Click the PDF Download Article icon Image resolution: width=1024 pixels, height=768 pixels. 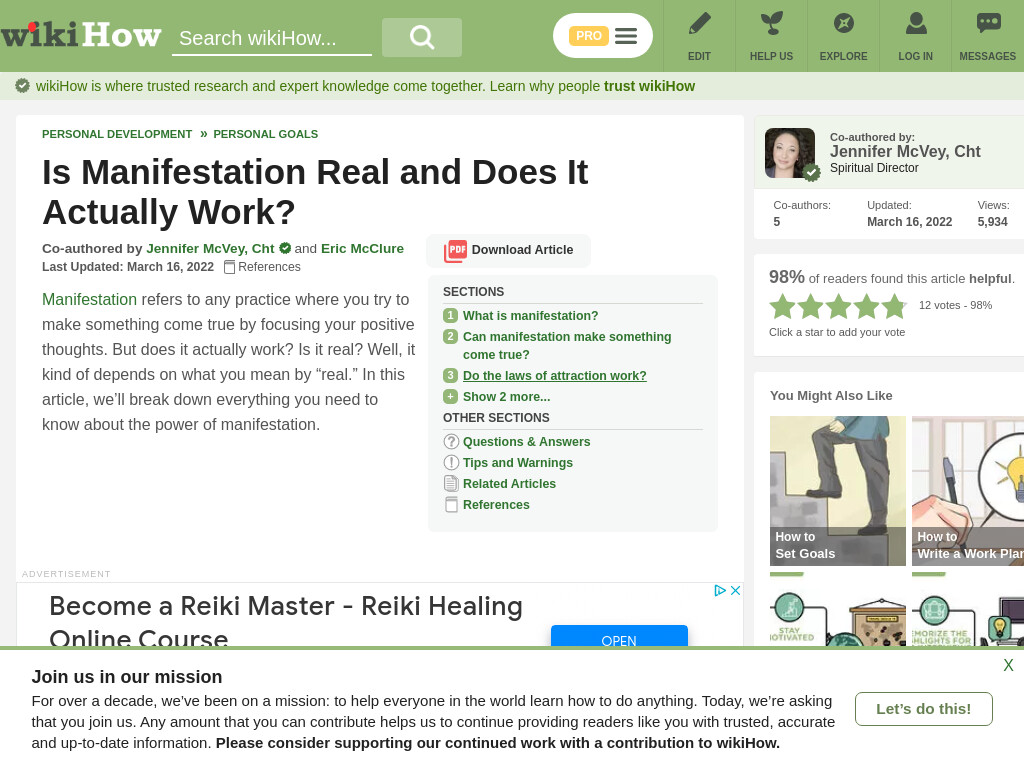pos(456,250)
